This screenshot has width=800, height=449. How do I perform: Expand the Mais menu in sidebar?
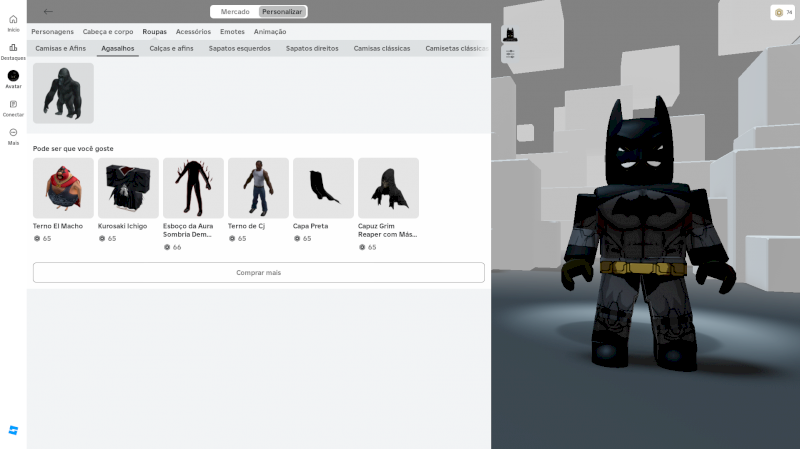(13, 132)
